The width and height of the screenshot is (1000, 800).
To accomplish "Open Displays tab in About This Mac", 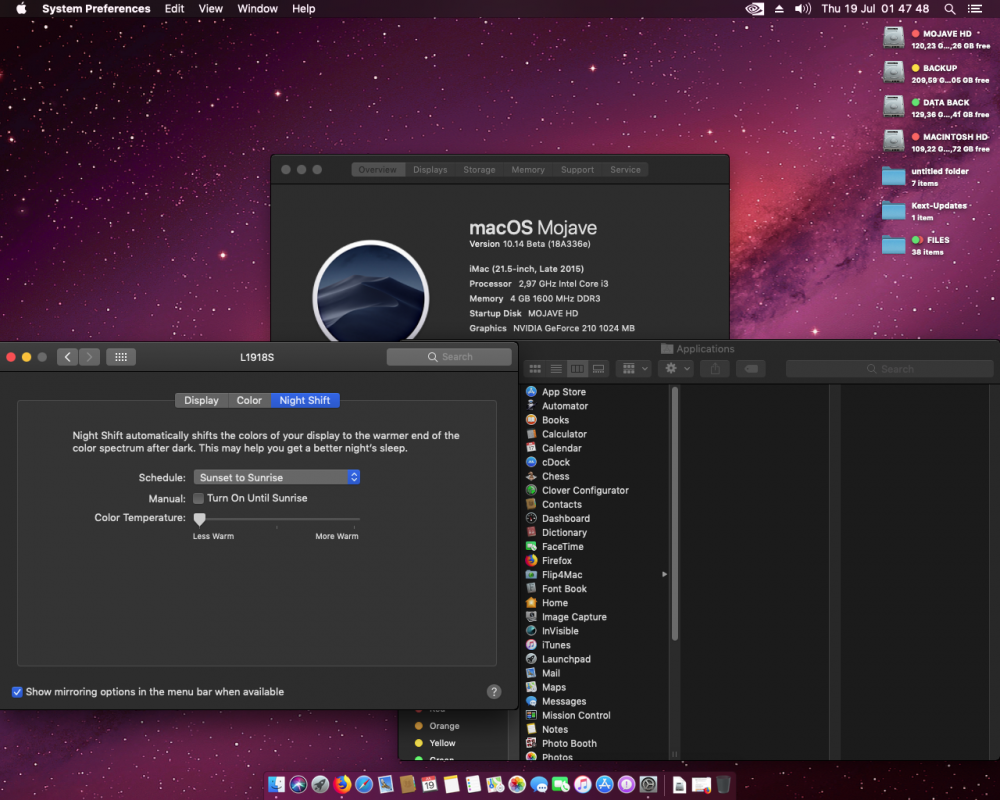I will coord(430,170).
